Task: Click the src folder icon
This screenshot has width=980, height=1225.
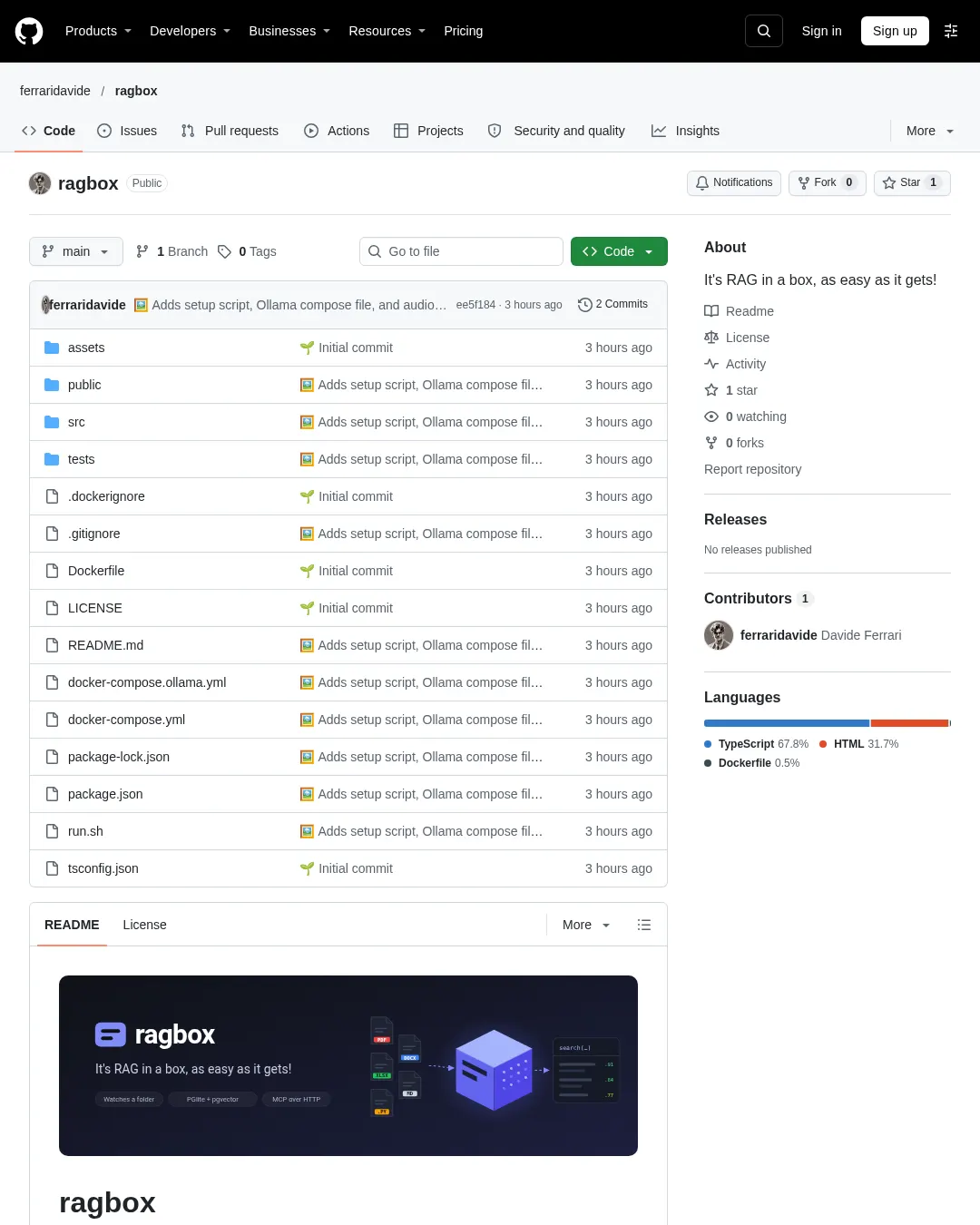Action: tap(52, 422)
